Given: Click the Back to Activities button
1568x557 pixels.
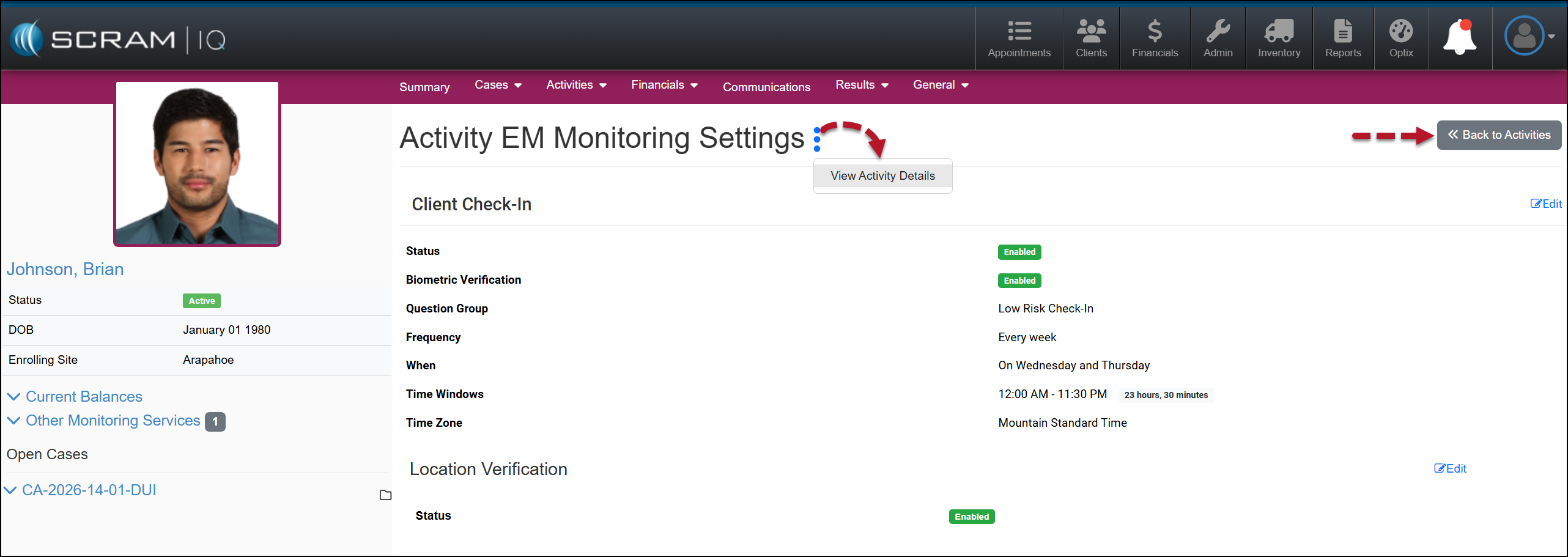Looking at the screenshot, I should 1499,135.
